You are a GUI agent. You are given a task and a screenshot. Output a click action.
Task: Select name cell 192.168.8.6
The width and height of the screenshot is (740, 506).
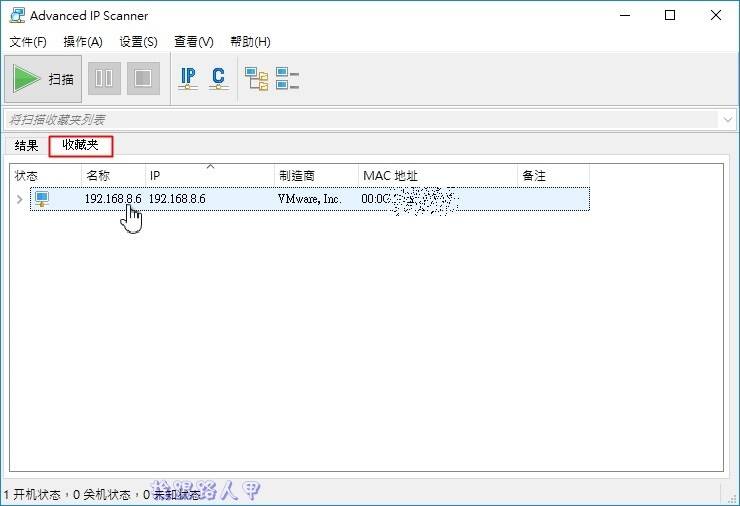(113, 199)
